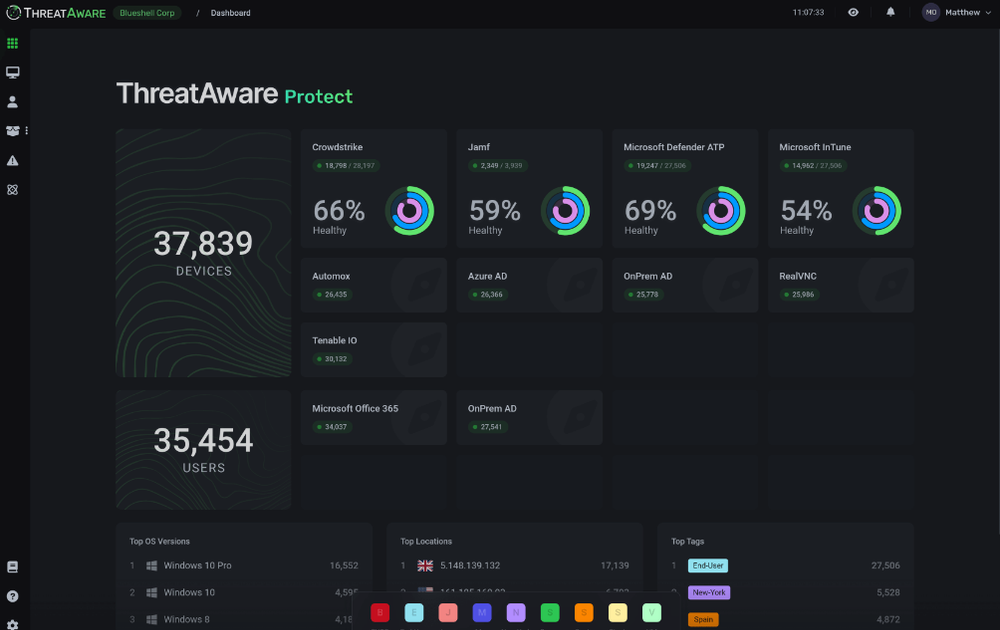Toggle the eye visibility icon in header

(853, 12)
